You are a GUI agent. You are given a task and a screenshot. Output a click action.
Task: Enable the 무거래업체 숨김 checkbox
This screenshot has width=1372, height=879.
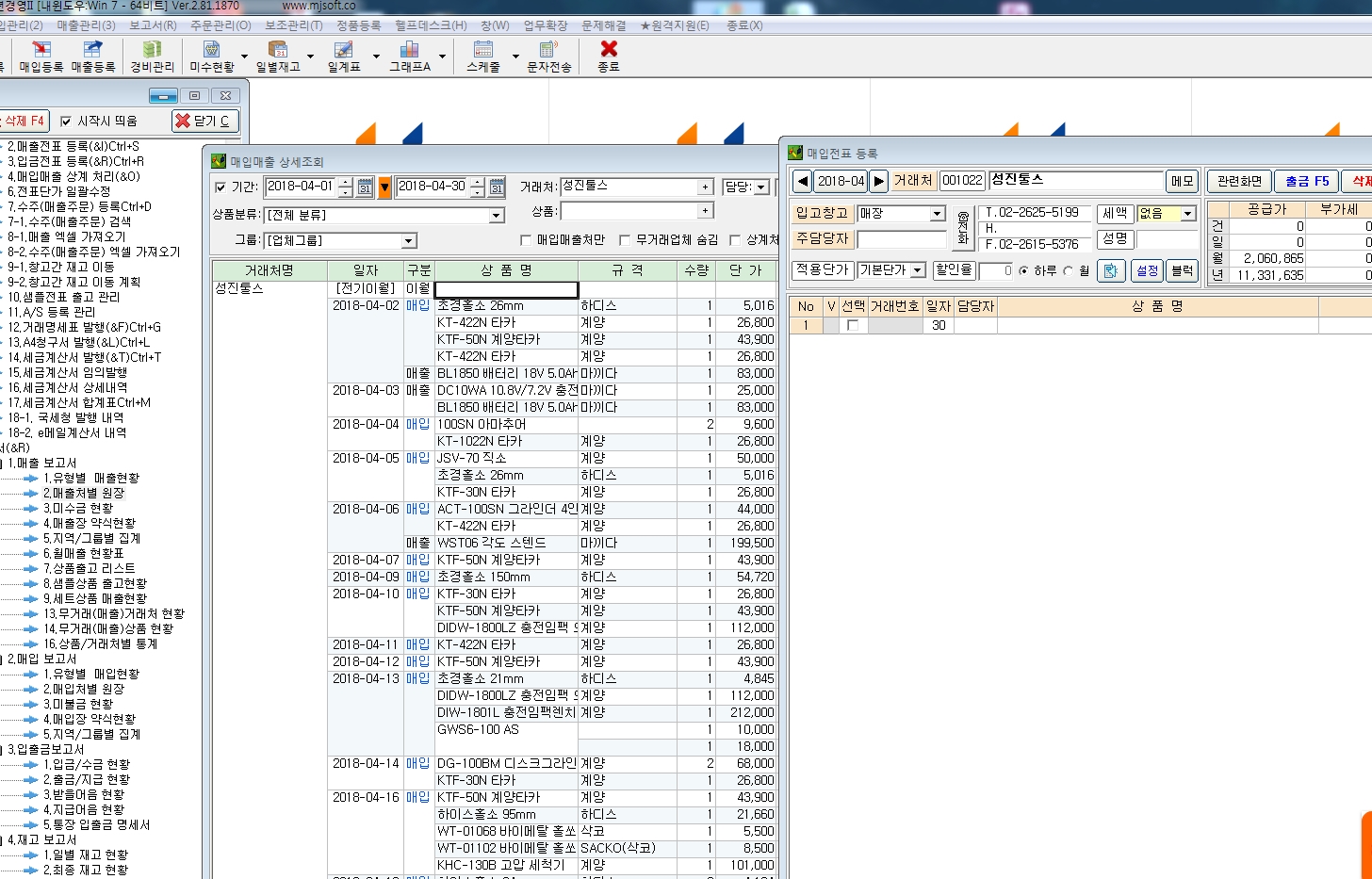point(624,240)
